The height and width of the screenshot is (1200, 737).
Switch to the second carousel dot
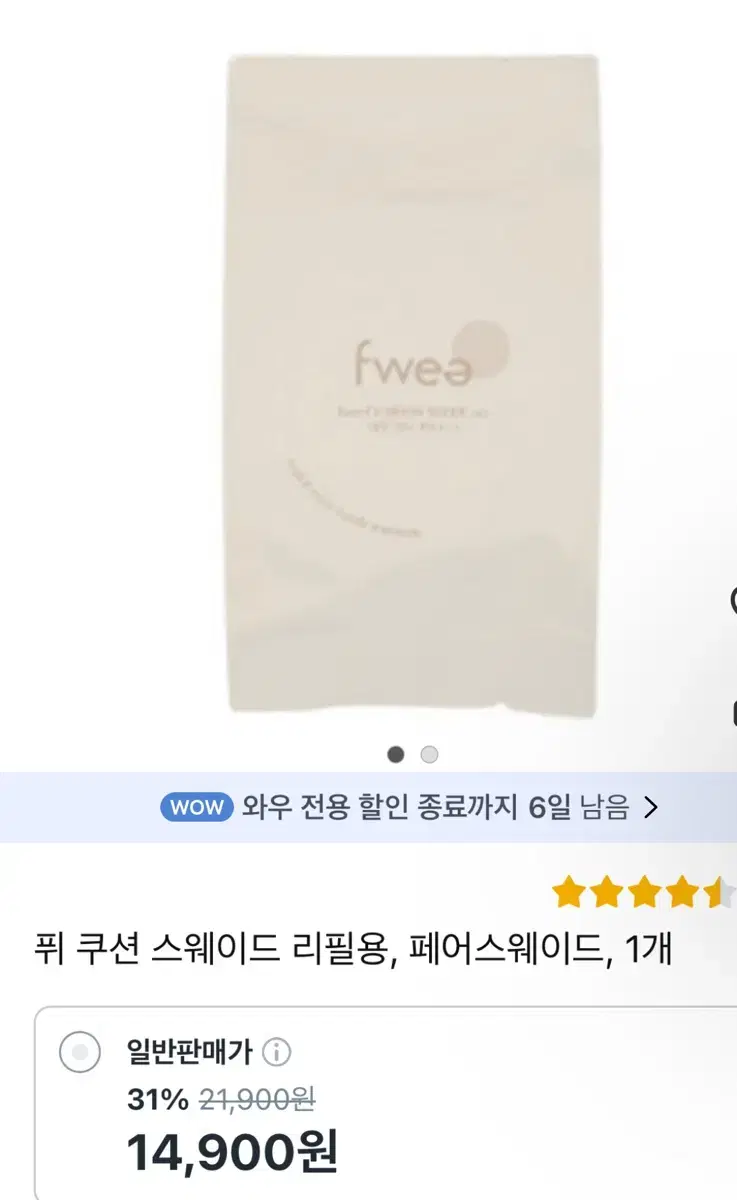click(429, 754)
